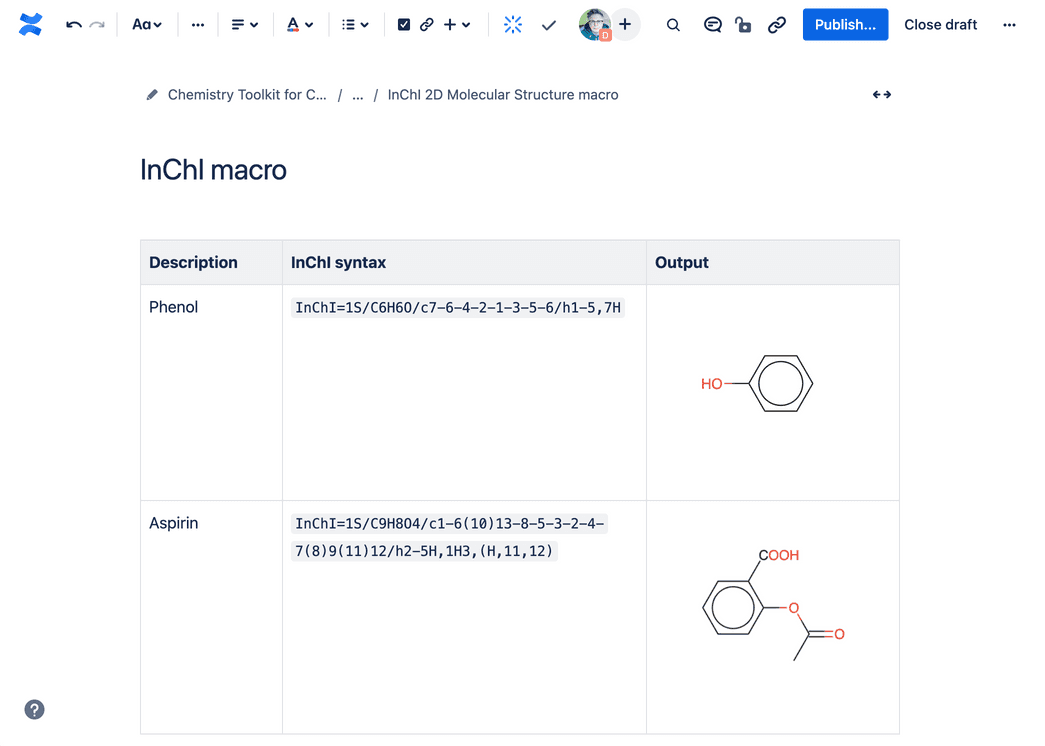Open the insert plus dropdown
Image resolution: width=1045 pixels, height=746 pixels.
click(457, 24)
